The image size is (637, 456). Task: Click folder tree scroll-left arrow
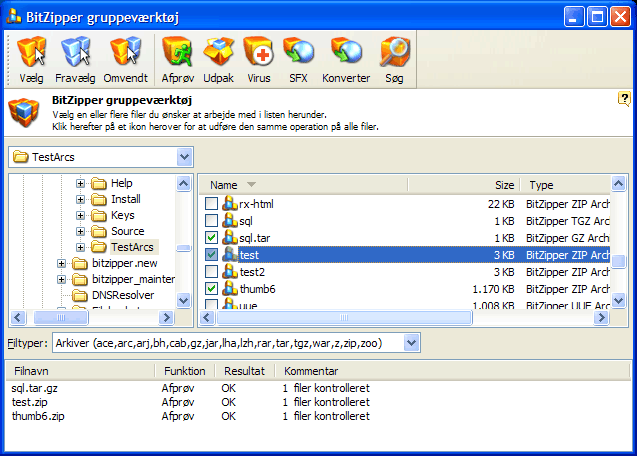click(18, 317)
